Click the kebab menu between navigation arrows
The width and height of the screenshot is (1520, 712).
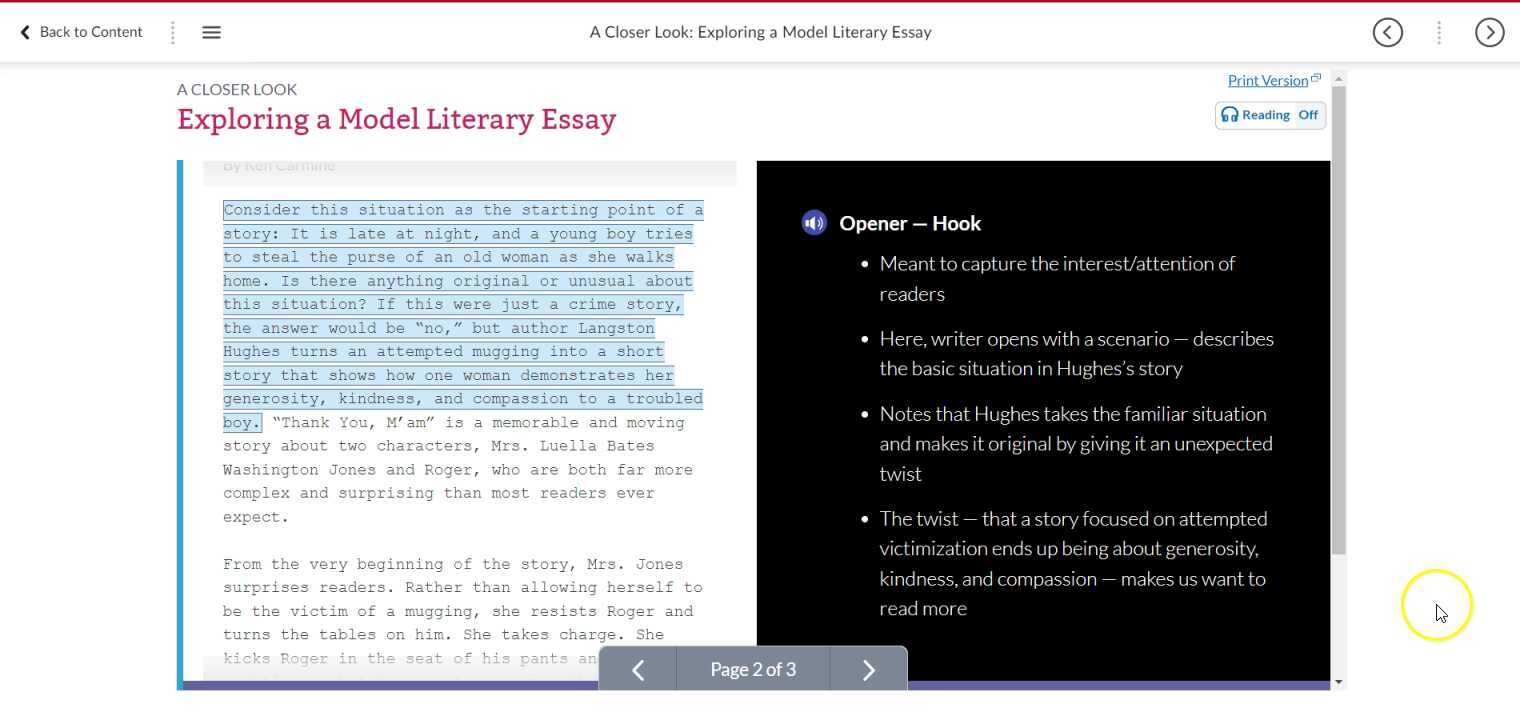pos(1439,31)
